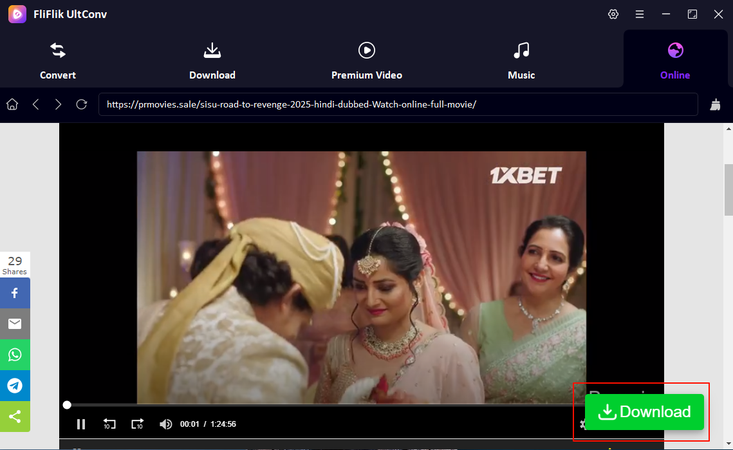This screenshot has height=450, width=733.
Task: Click the 00:01 / 1:24:56 time display
Action: click(208, 424)
